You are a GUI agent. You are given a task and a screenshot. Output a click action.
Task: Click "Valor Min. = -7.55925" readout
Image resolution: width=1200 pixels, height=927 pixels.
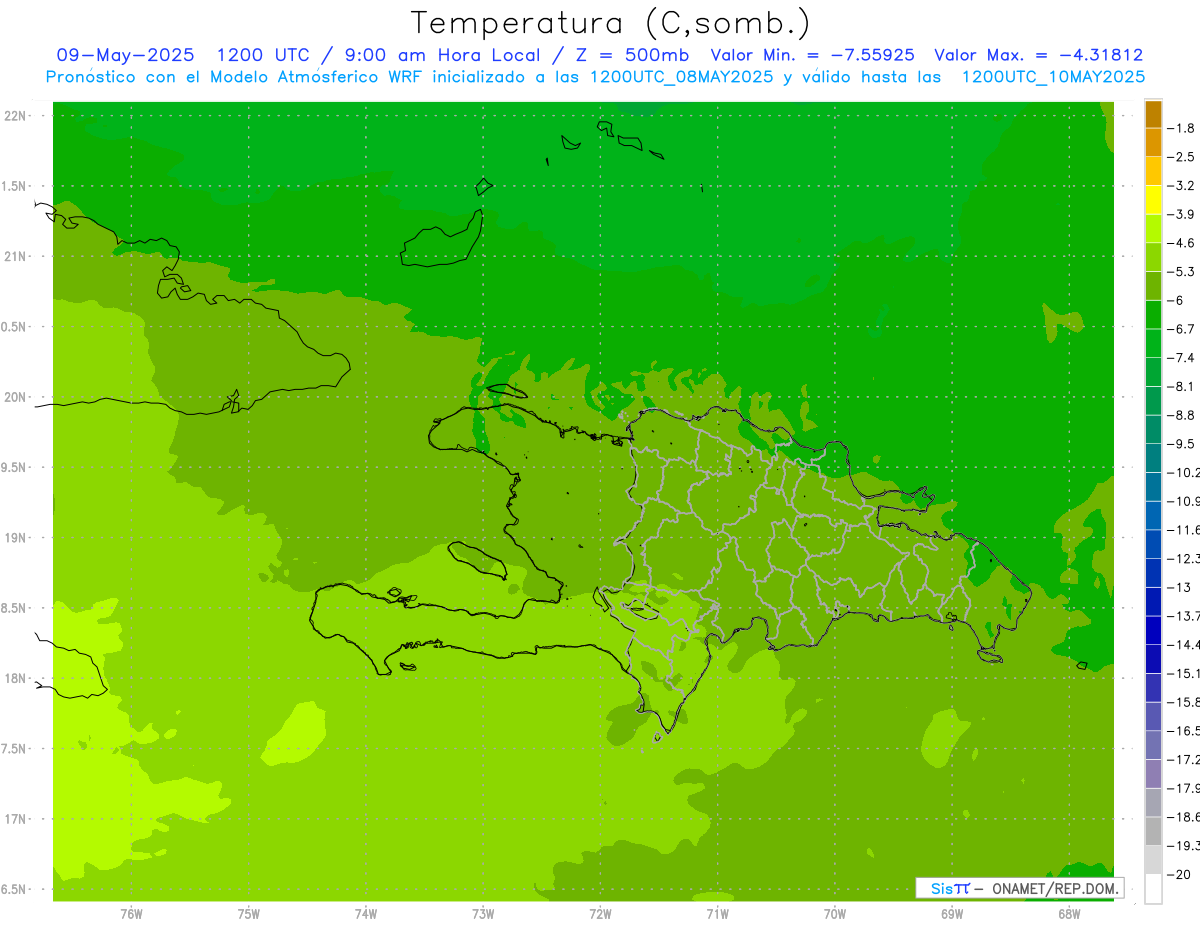[812, 55]
